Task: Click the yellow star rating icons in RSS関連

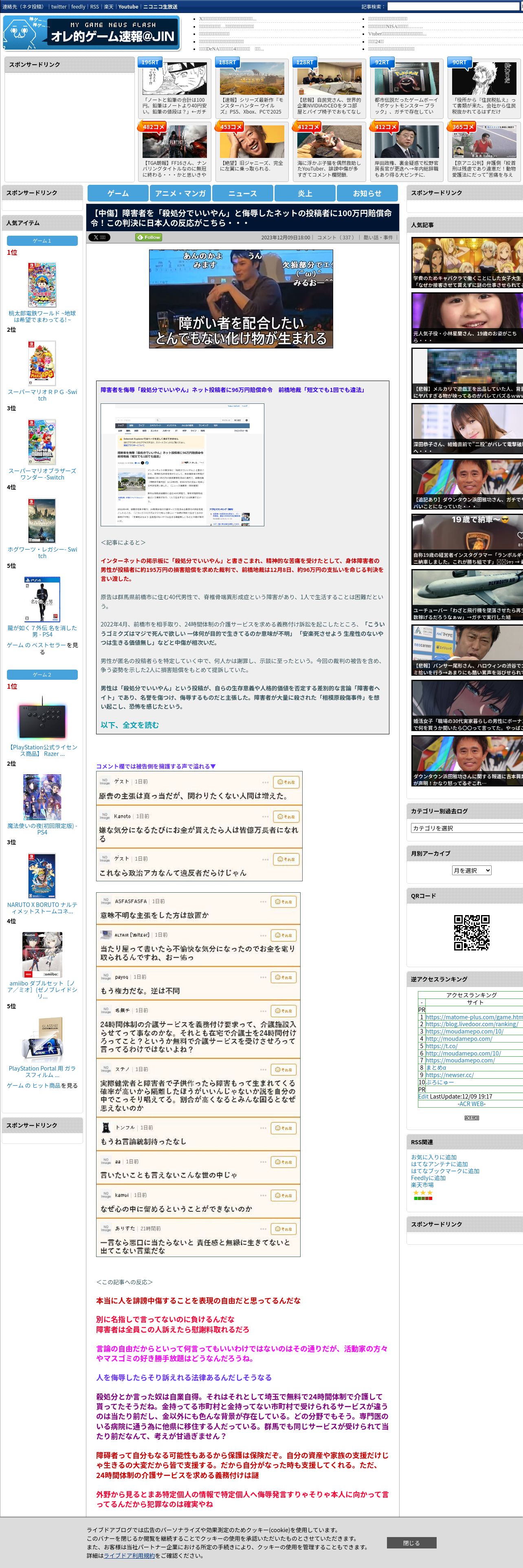Action: (423, 1192)
